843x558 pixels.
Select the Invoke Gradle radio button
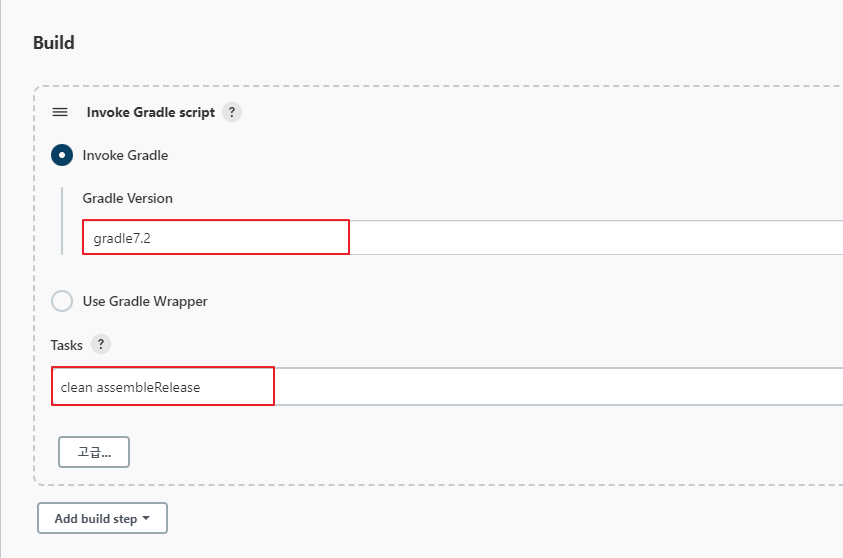point(62,155)
